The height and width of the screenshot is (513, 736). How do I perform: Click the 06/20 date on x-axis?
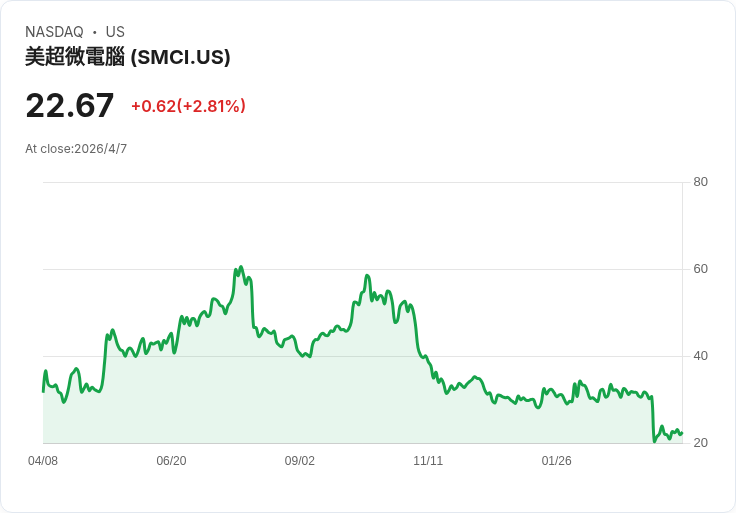coord(171,461)
